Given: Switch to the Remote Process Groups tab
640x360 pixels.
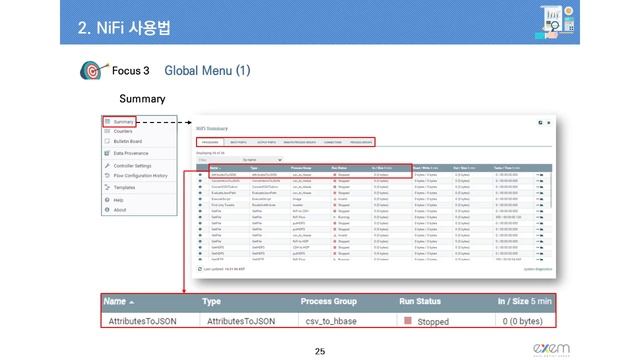Looking at the screenshot, I should point(300,142).
